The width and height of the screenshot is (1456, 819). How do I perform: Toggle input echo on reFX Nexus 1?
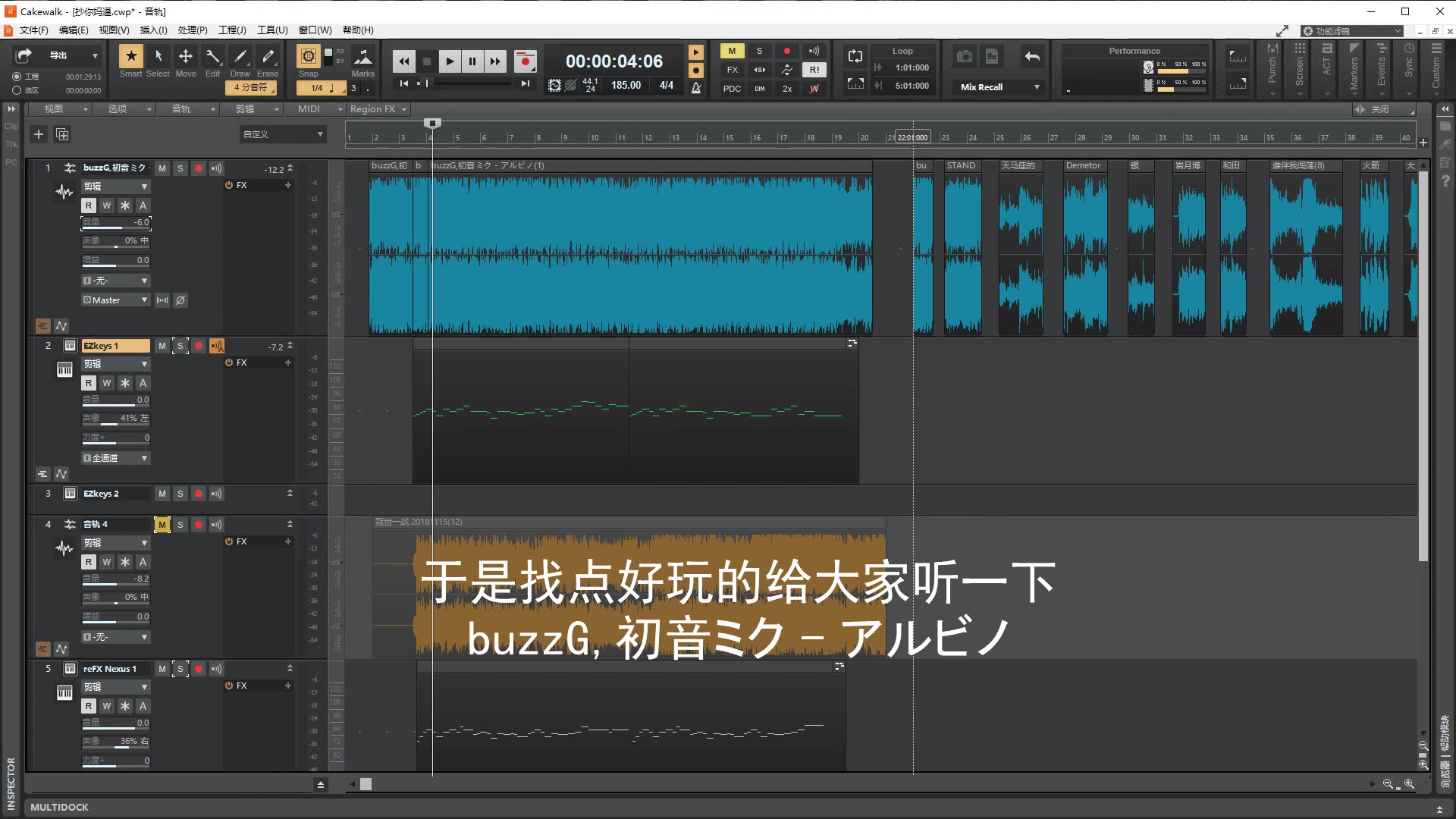click(216, 669)
